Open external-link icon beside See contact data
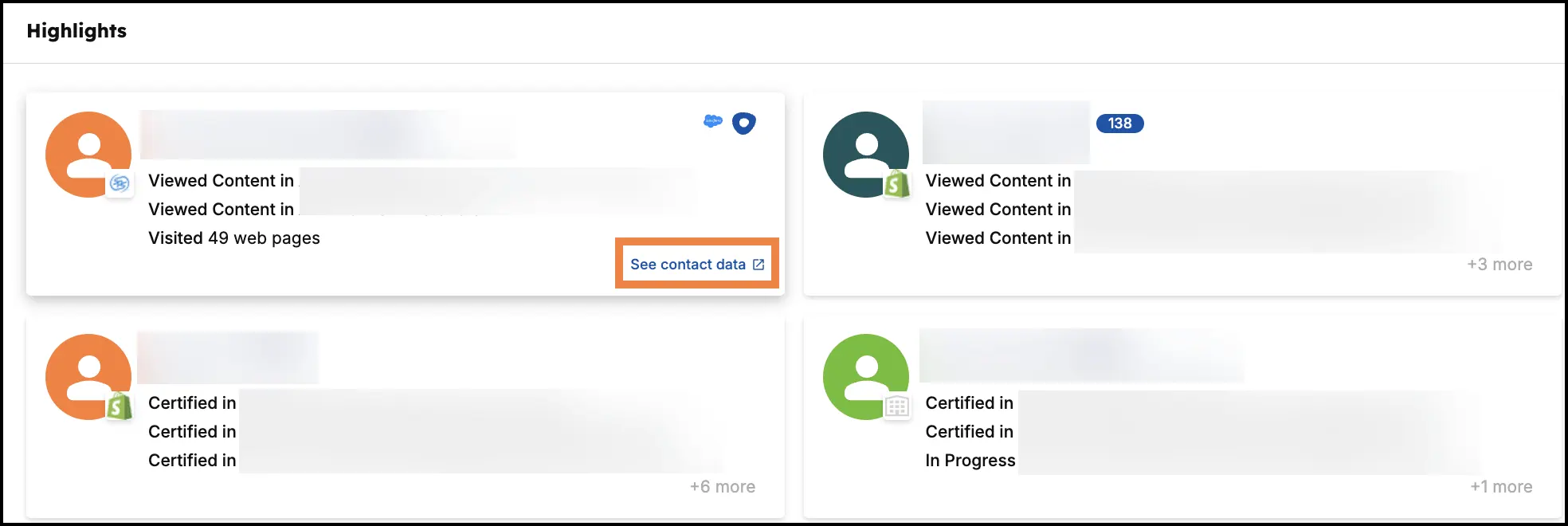Screen dimensions: 1568x526 (x=759, y=265)
